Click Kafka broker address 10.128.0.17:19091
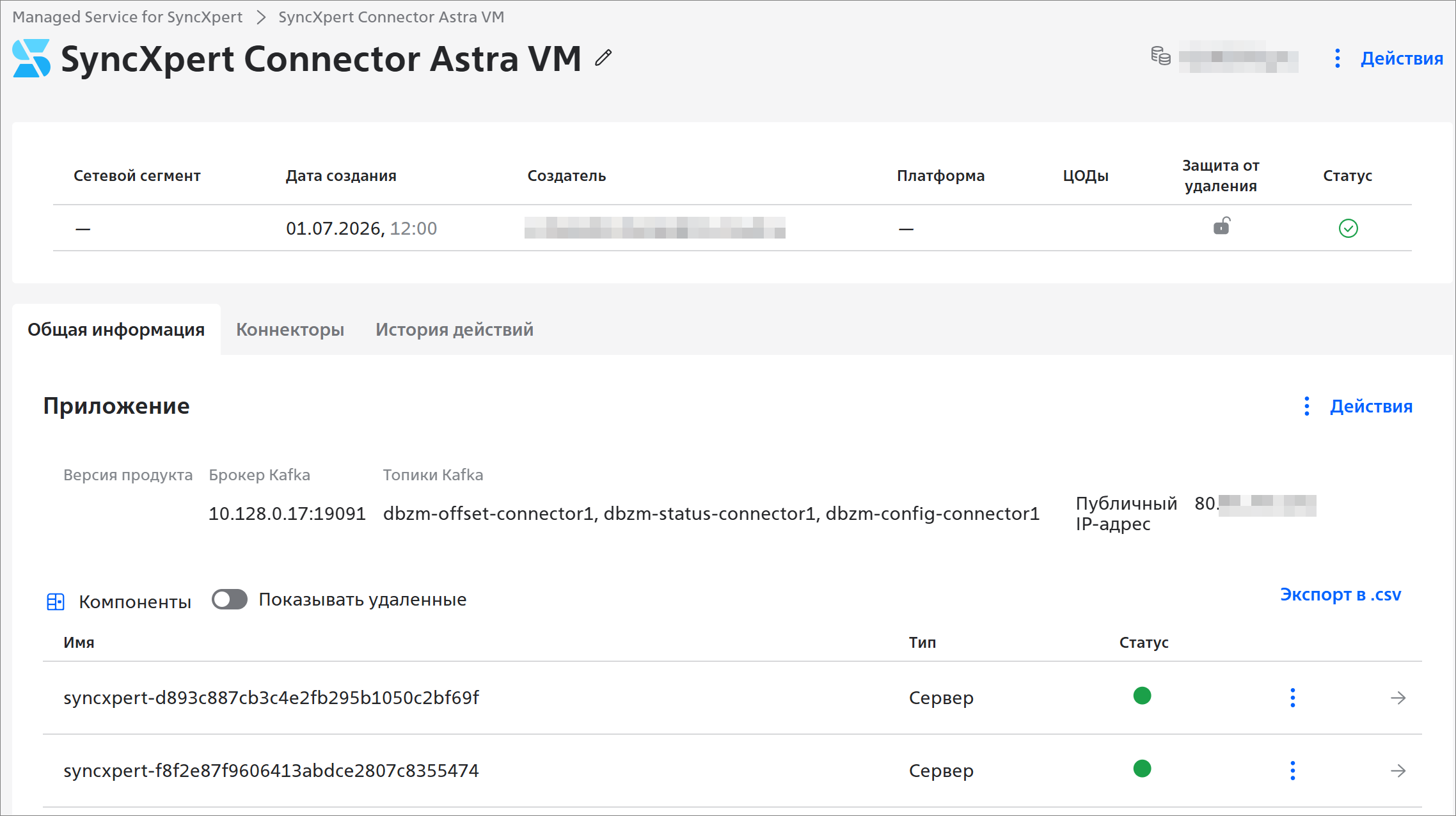Image resolution: width=1456 pixels, height=816 pixels. pyautogui.click(x=287, y=514)
